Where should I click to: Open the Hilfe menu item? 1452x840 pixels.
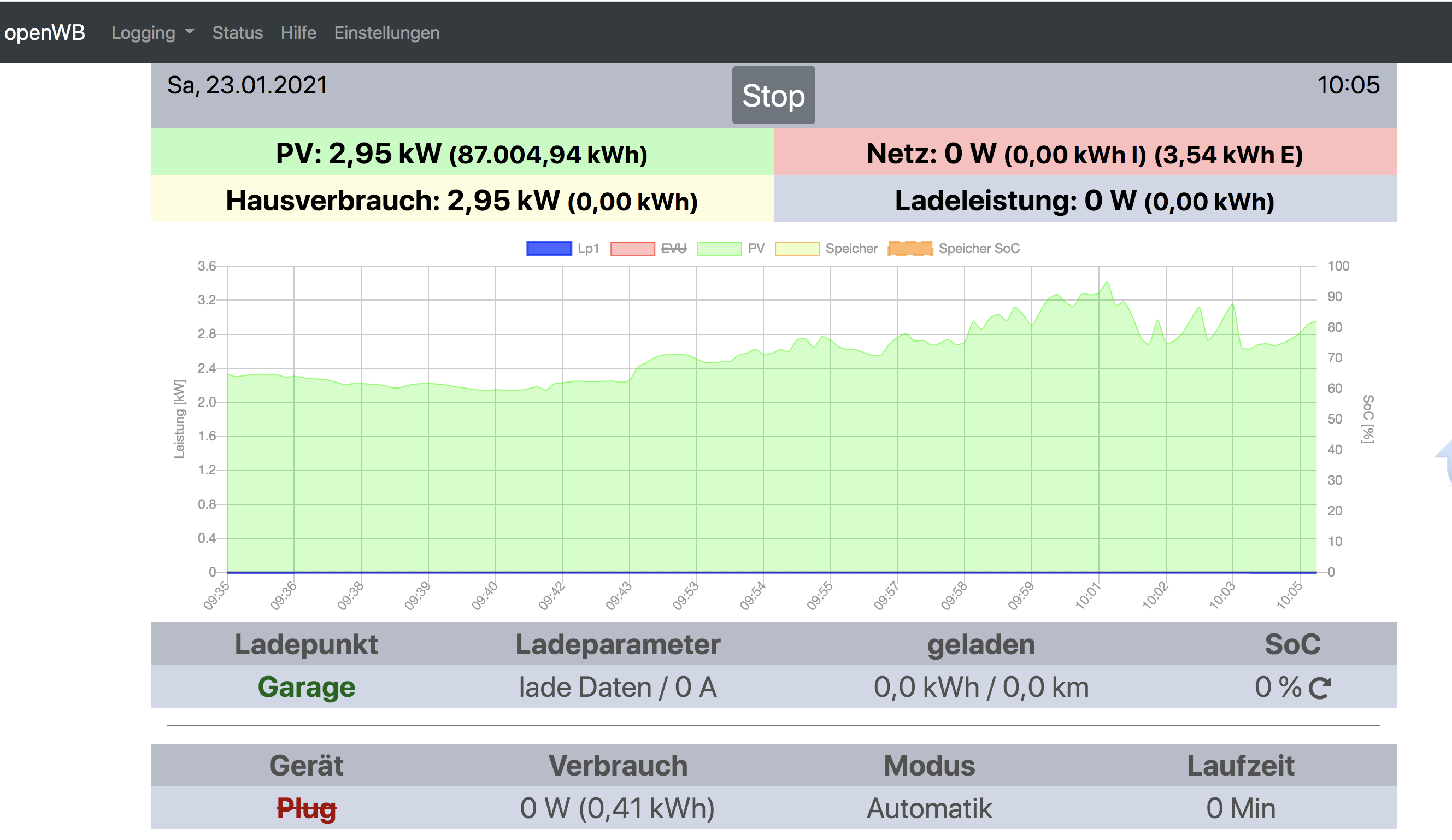coord(298,33)
